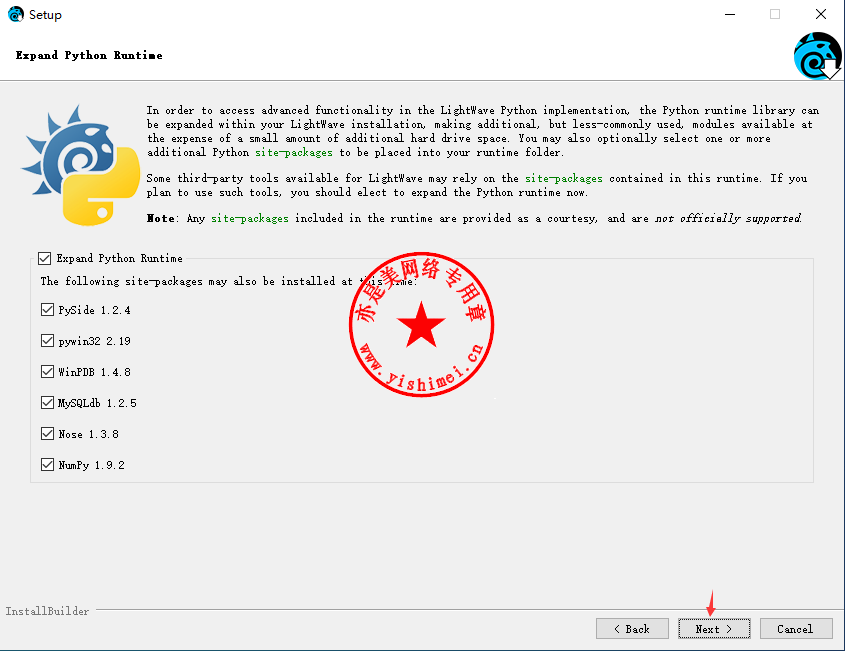Click the Setup title bar app icon
This screenshot has height=651, width=845.
pyautogui.click(x=16, y=14)
